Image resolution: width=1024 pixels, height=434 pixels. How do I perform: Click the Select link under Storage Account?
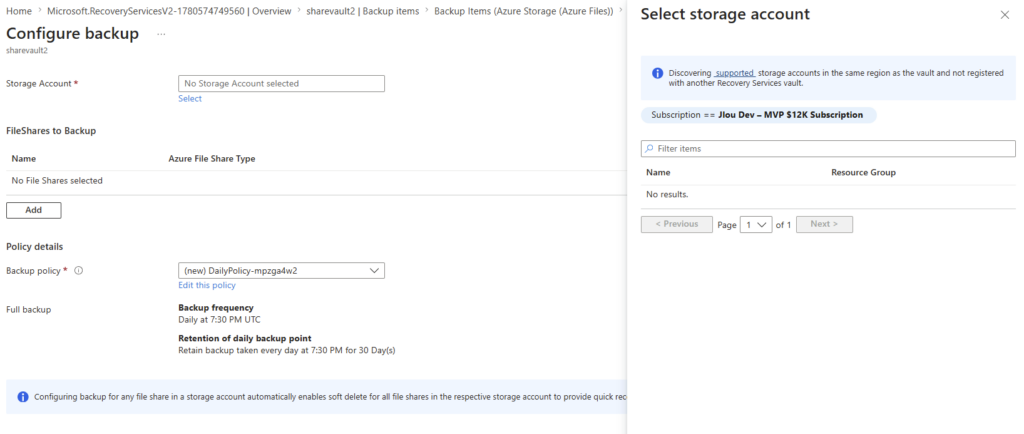(x=190, y=99)
